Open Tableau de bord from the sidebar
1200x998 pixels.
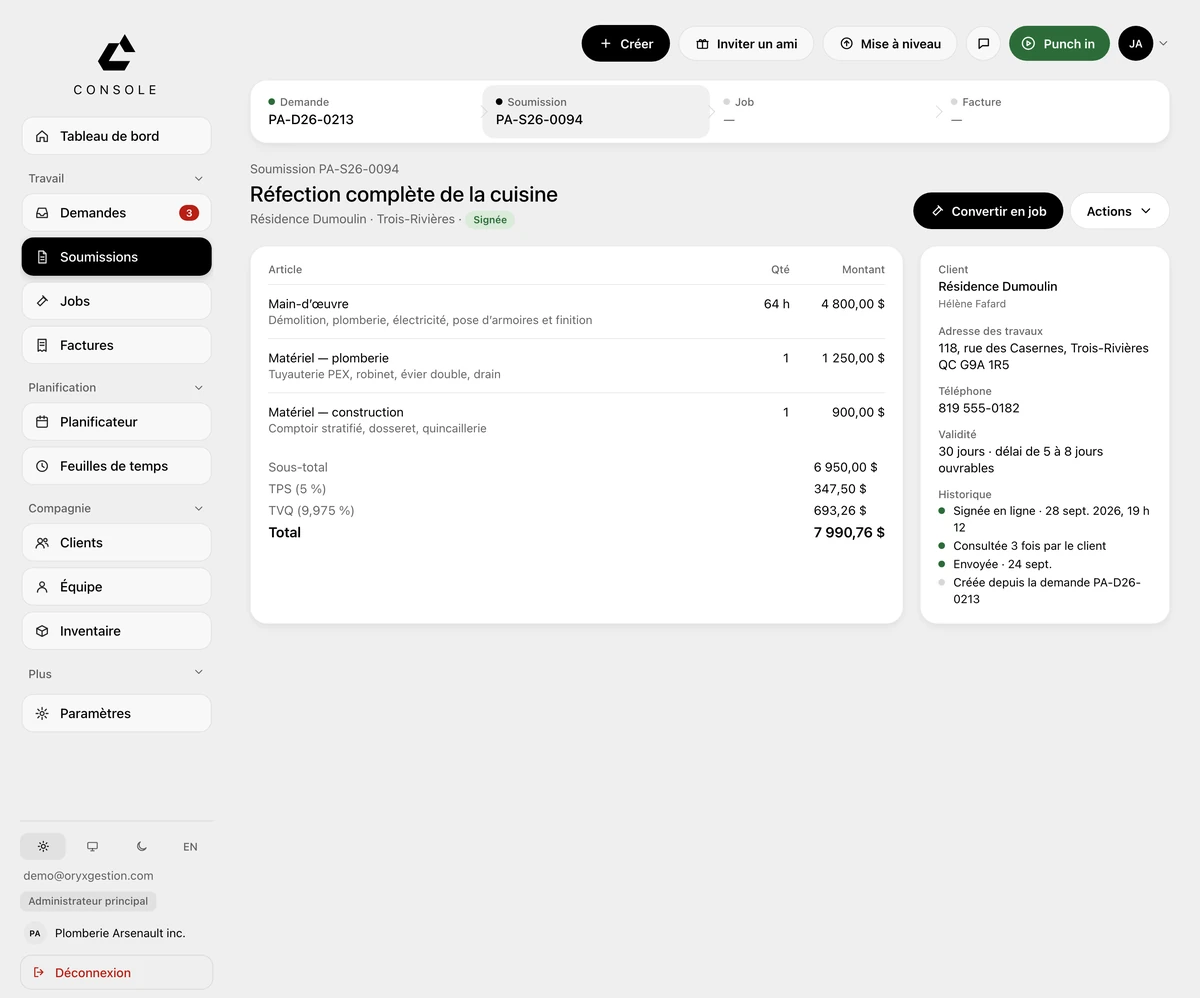(116, 136)
